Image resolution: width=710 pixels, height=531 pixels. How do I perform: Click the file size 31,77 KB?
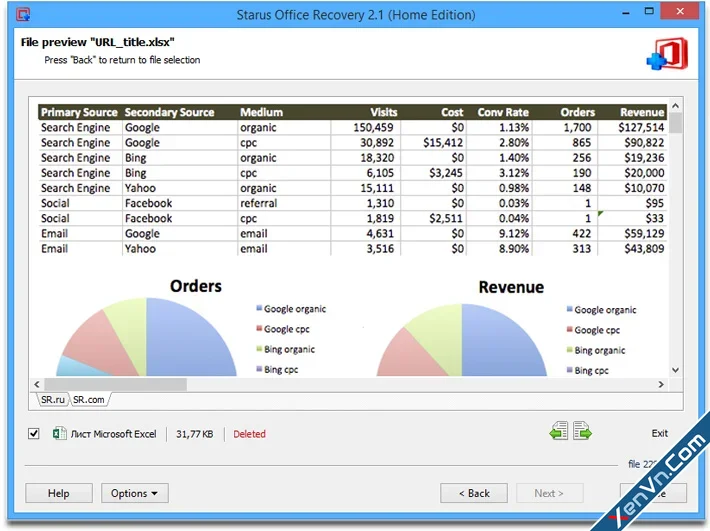pyautogui.click(x=194, y=434)
